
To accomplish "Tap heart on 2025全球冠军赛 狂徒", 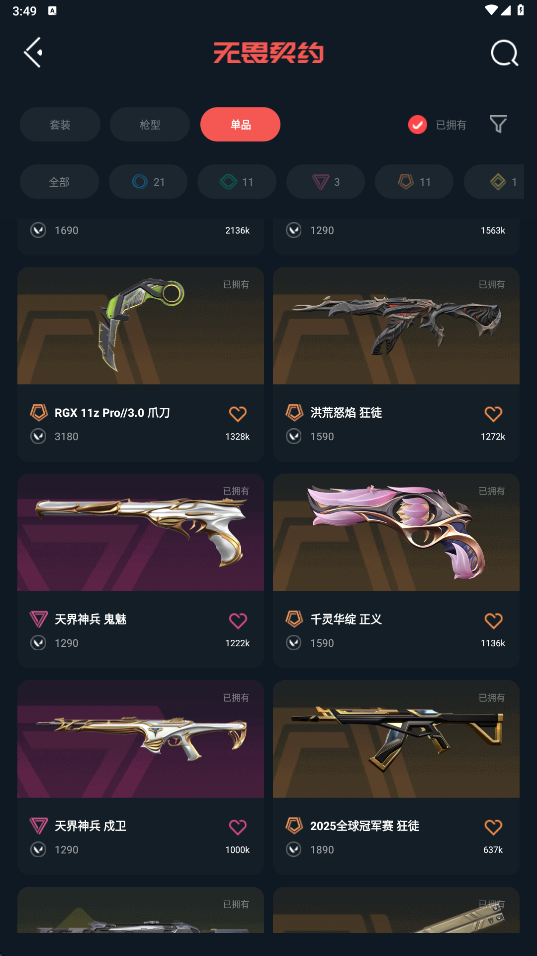I will pos(493,827).
